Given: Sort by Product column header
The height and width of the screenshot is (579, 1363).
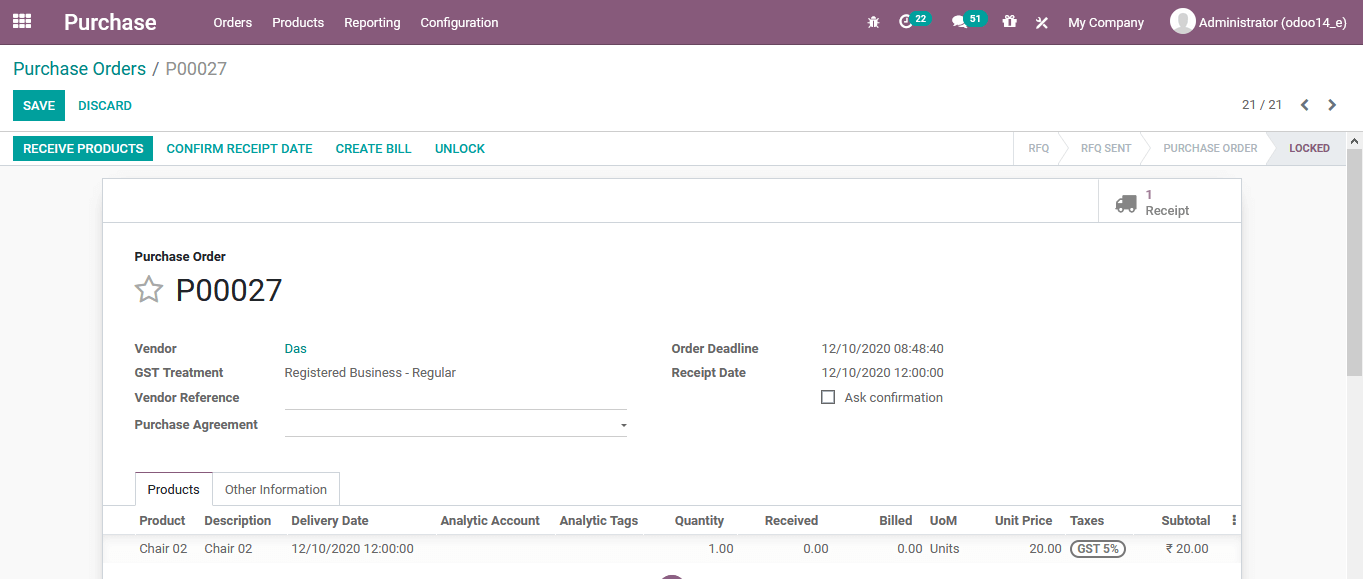Looking at the screenshot, I should pos(162,521).
